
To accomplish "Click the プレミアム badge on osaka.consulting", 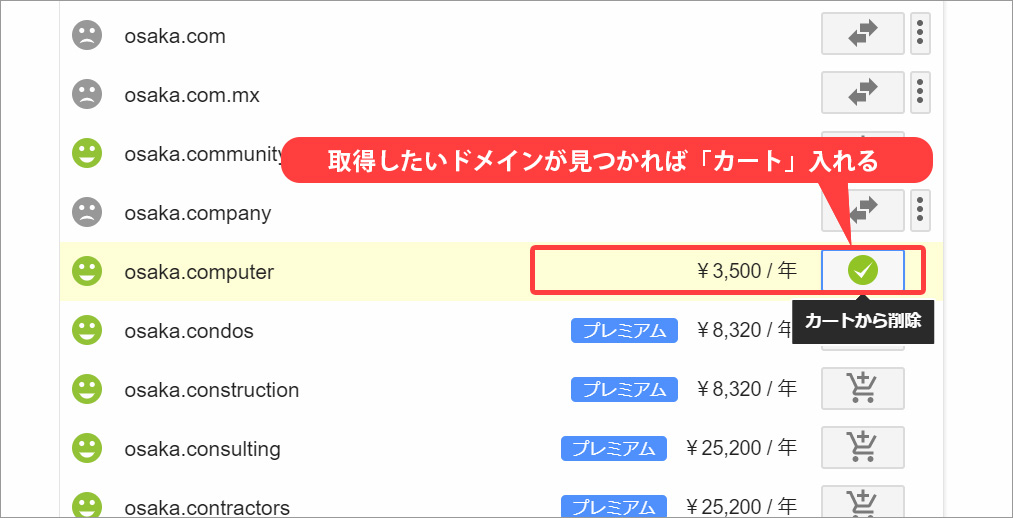I will tap(614, 448).
